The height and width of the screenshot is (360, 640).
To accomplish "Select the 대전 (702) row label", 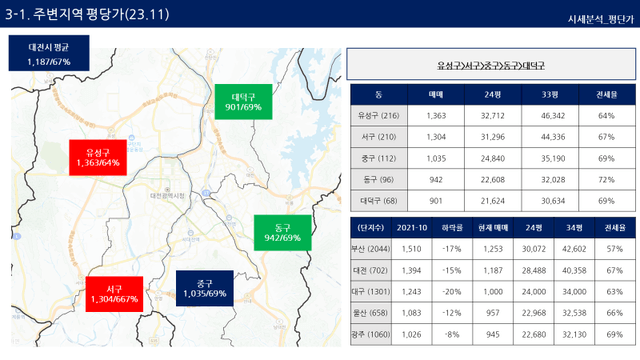I will pyautogui.click(x=371, y=270).
